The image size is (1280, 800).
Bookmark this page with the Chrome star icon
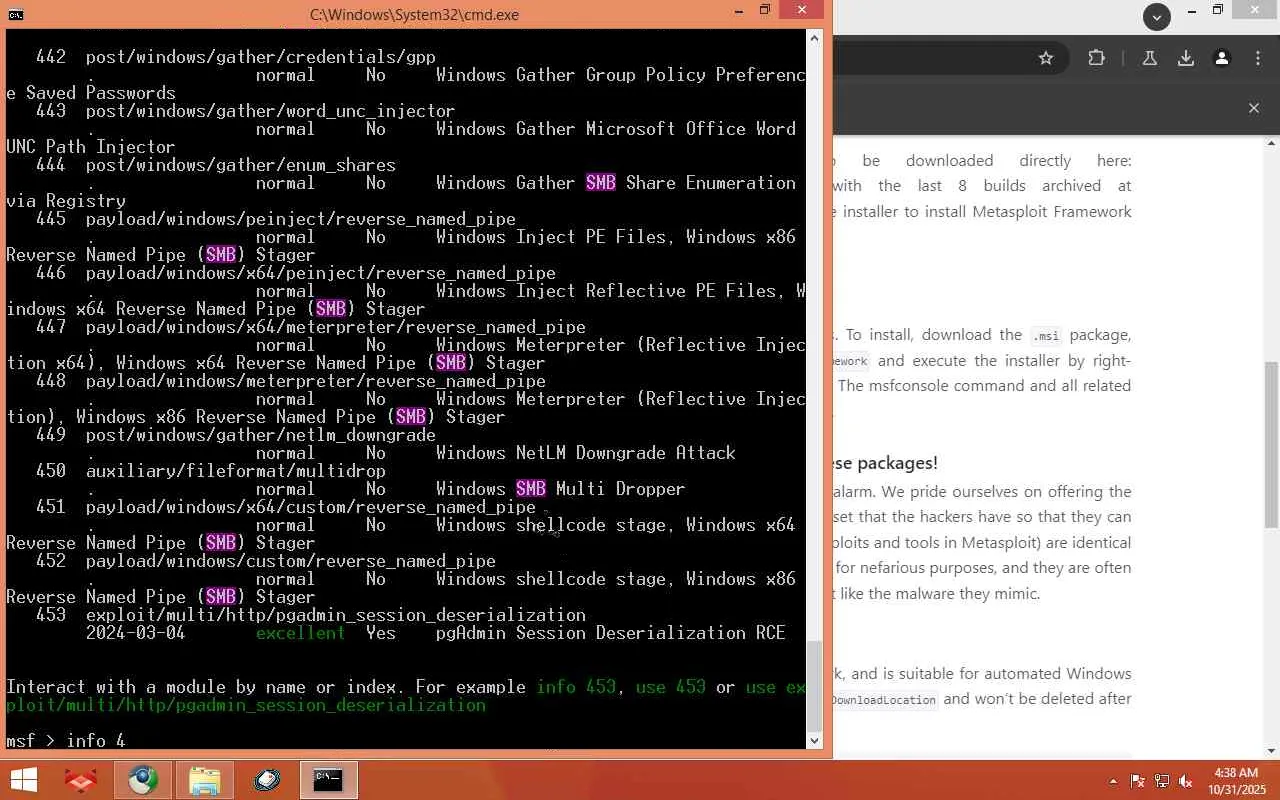(x=1046, y=58)
